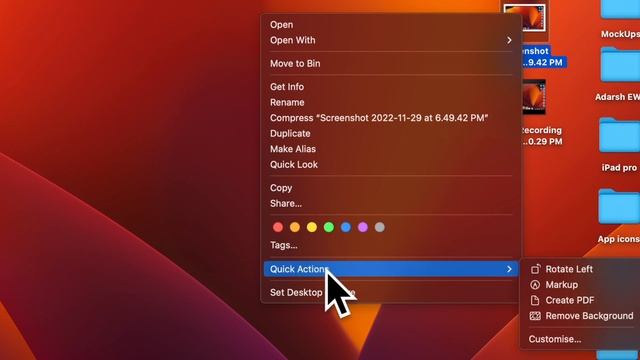Expand the Quick Actions submenu arrow
Viewport: 640px width, 360px height.
pos(509,269)
